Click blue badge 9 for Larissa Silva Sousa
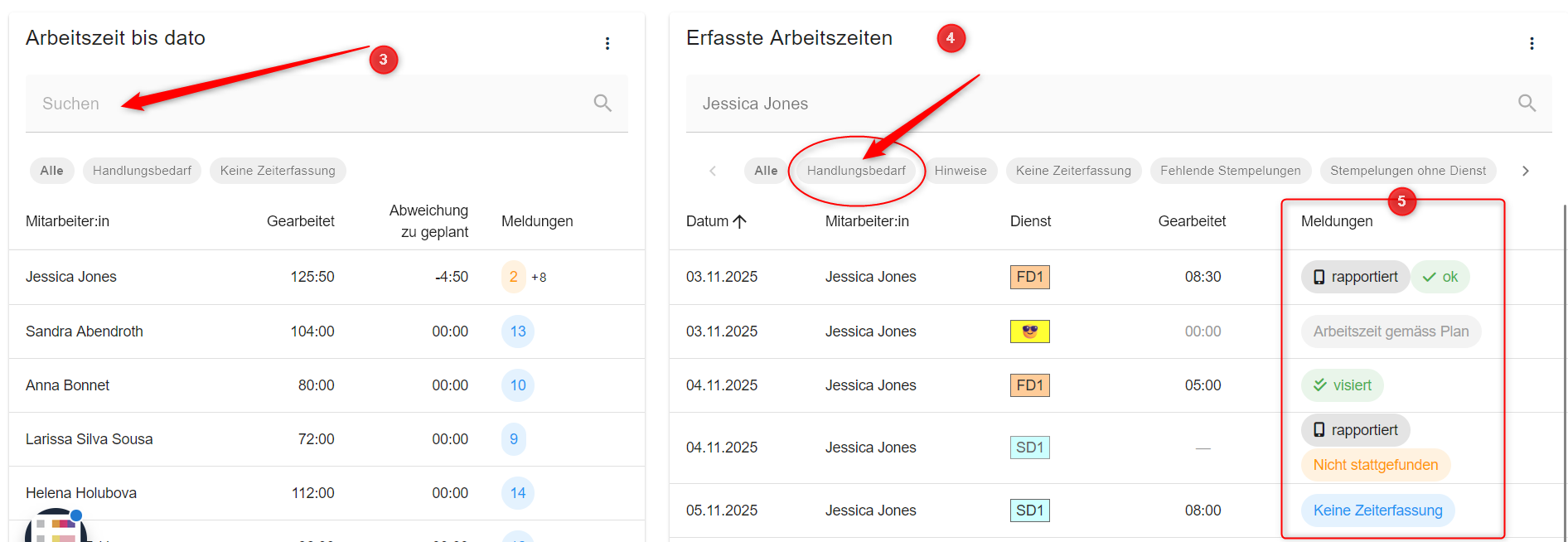This screenshot has height=542, width=1568. [x=514, y=439]
